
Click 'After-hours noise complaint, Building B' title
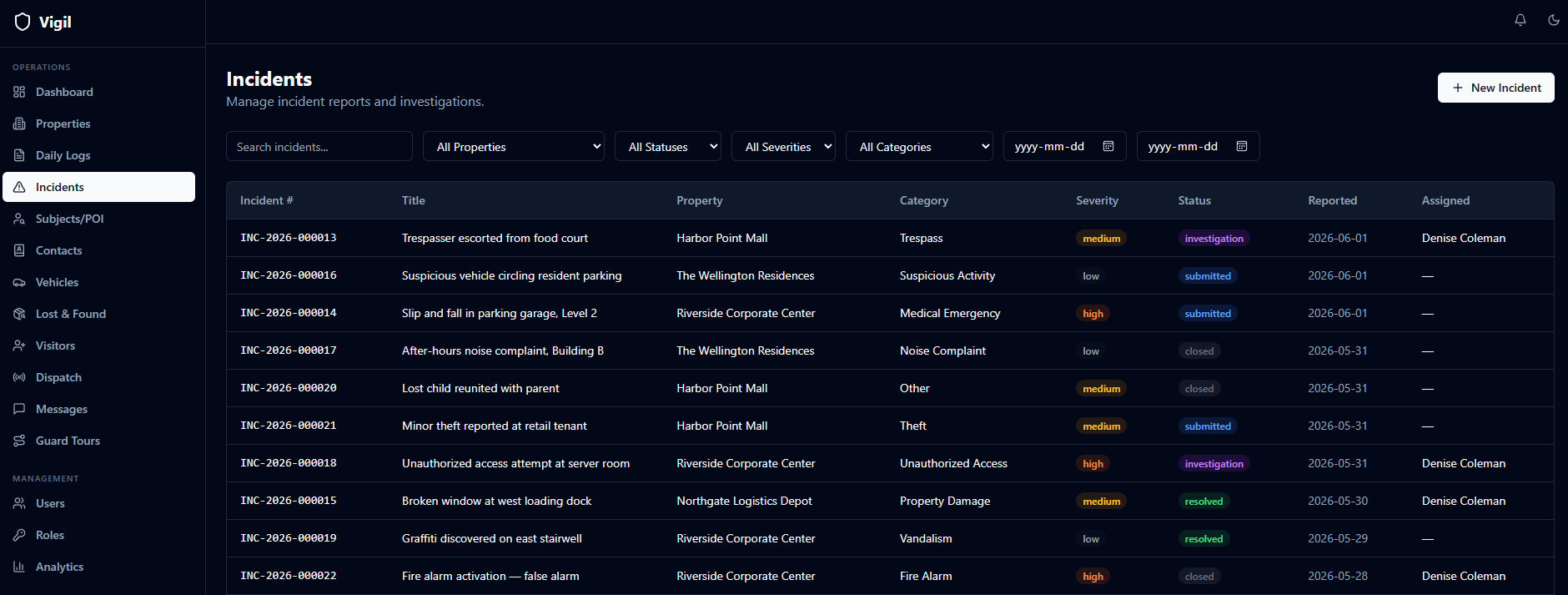click(x=503, y=350)
